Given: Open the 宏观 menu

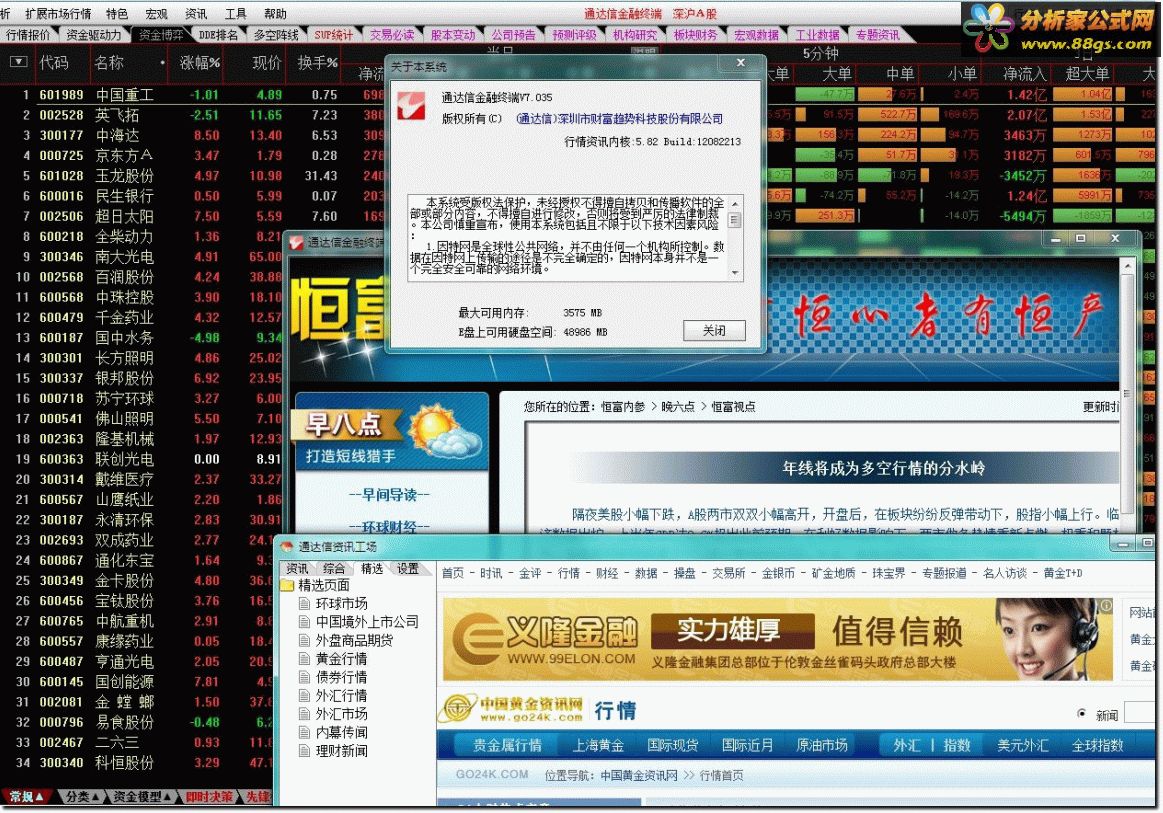Looking at the screenshot, I should (x=157, y=14).
